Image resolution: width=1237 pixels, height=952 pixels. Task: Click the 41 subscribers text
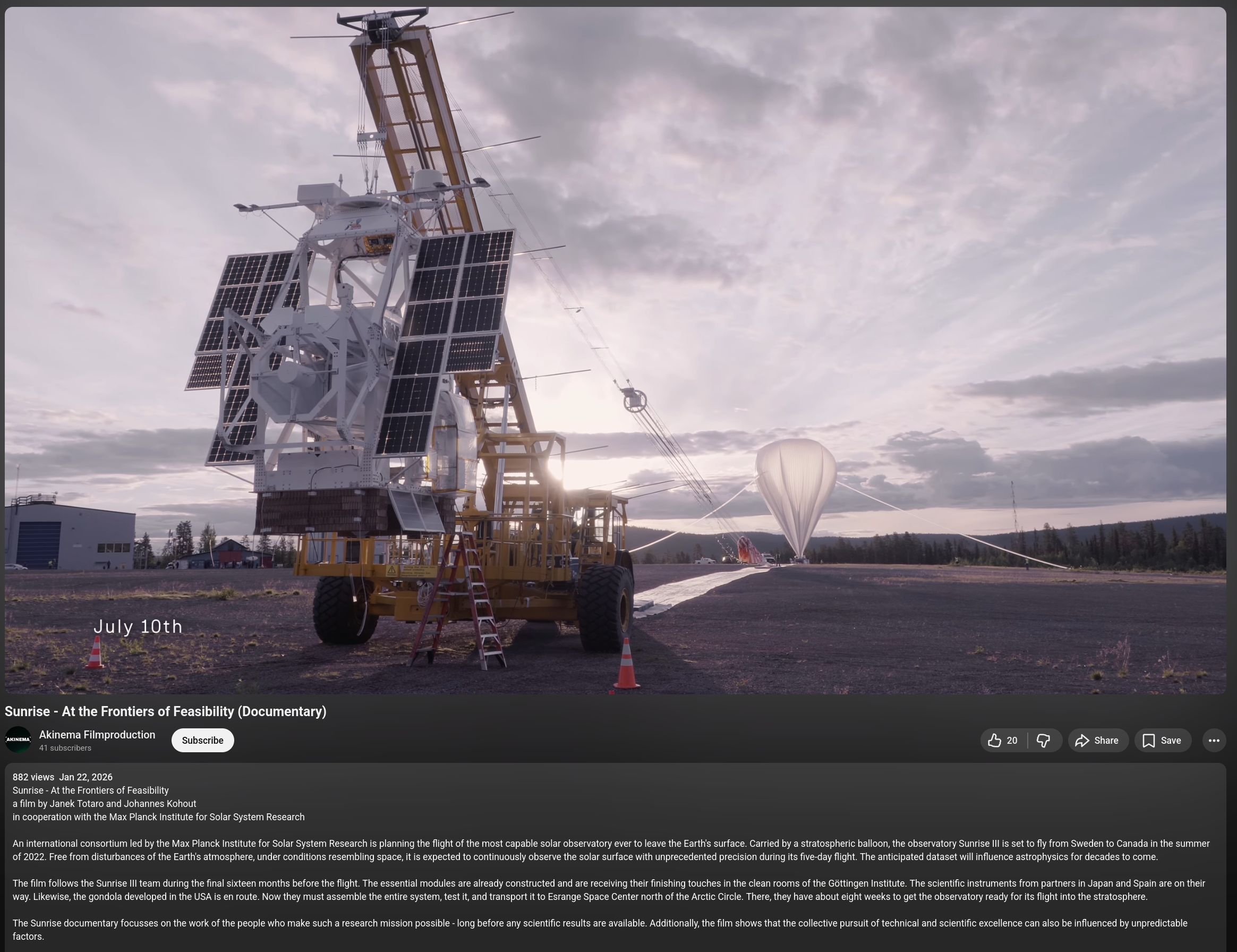65,748
